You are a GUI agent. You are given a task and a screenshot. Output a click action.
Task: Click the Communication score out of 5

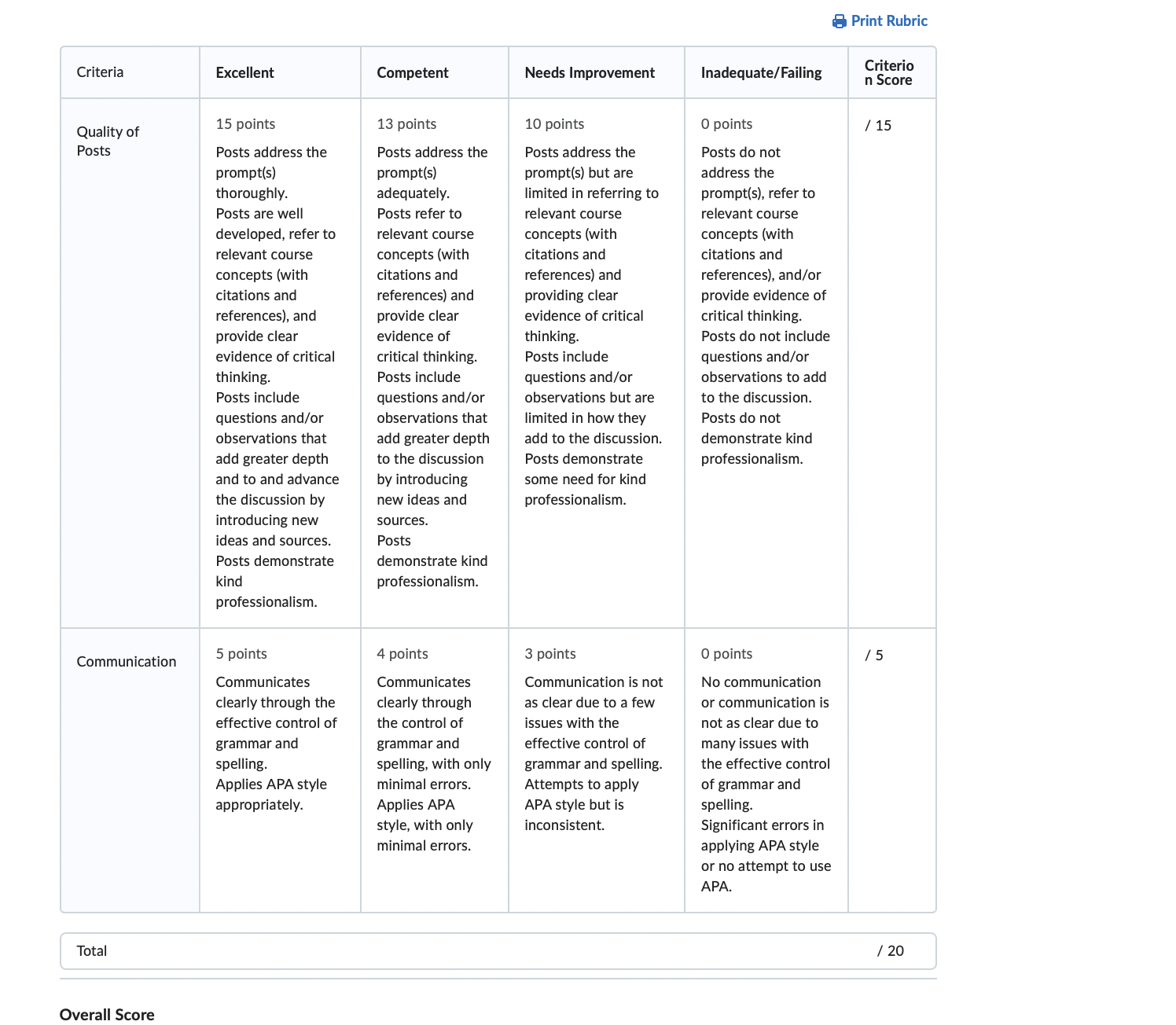pyautogui.click(x=874, y=656)
